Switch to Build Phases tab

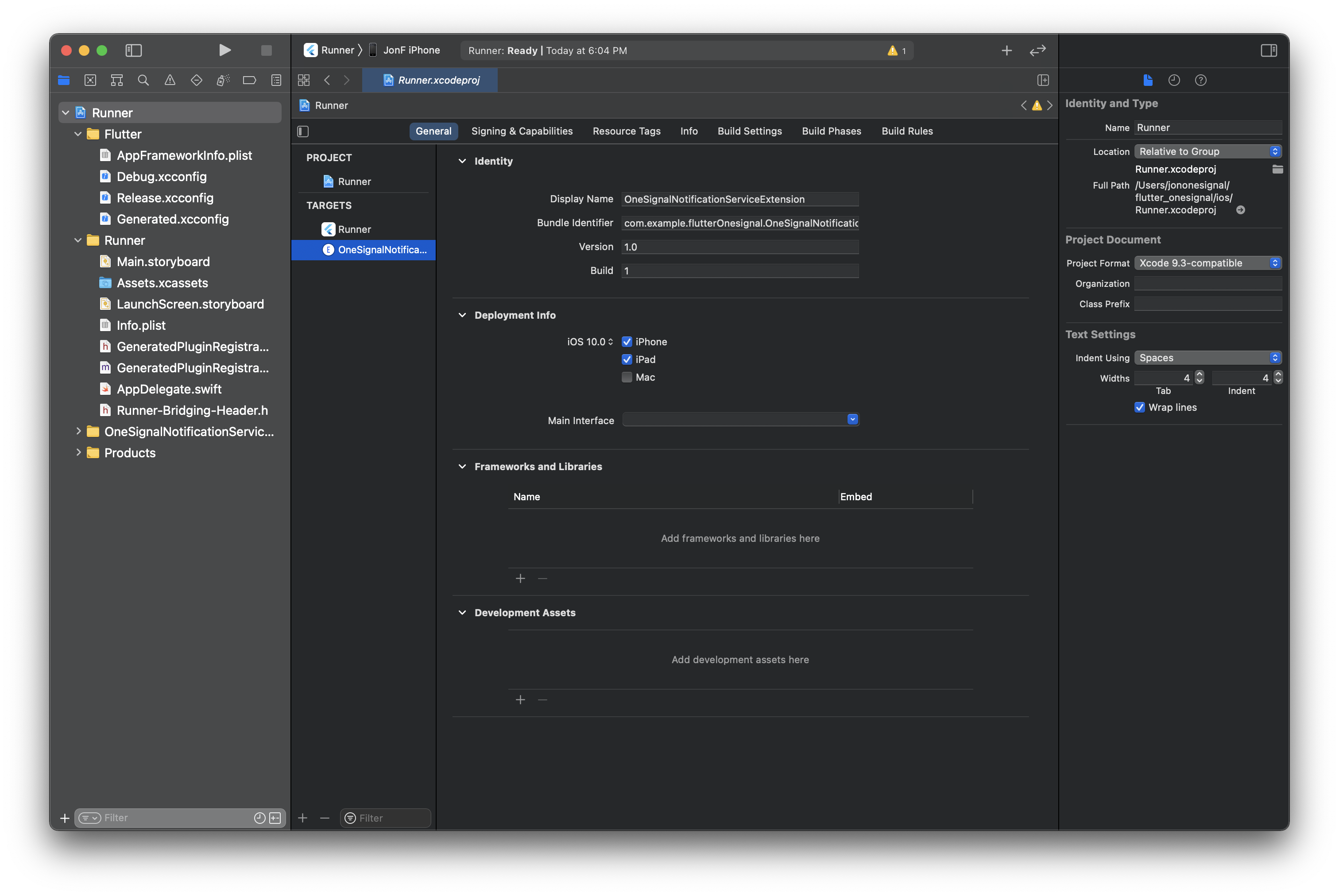tap(831, 131)
